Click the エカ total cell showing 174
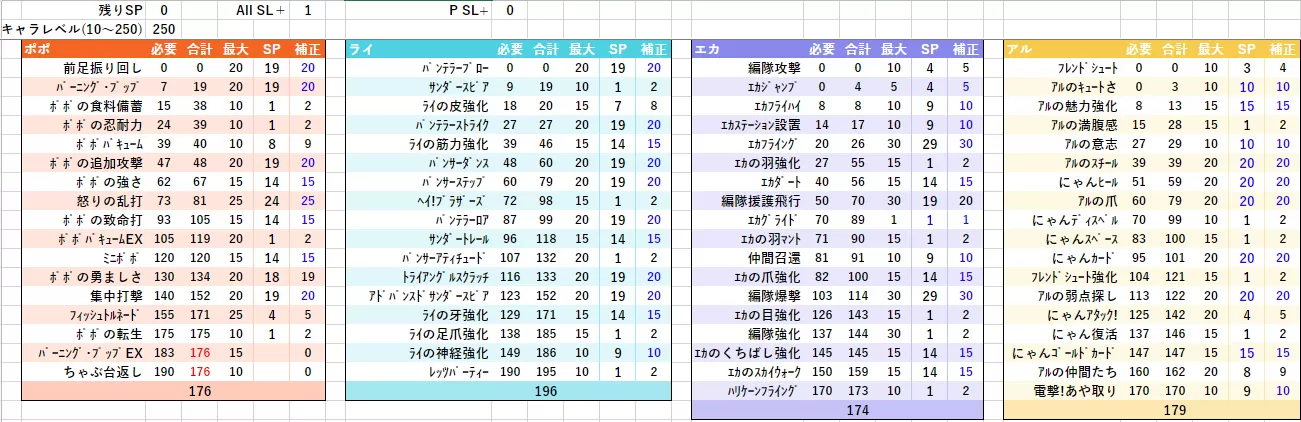 pyautogui.click(x=858, y=410)
